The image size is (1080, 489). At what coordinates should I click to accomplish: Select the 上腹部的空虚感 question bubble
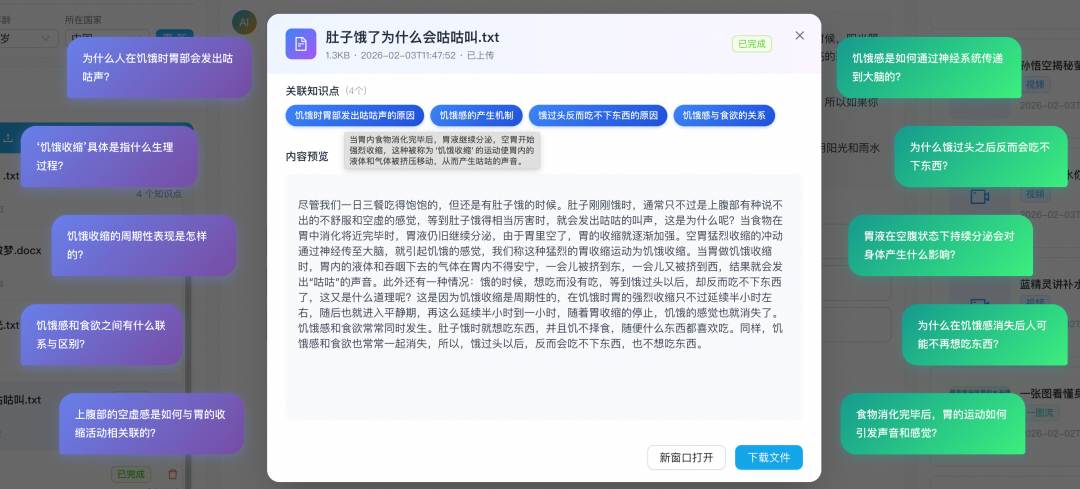pos(150,423)
